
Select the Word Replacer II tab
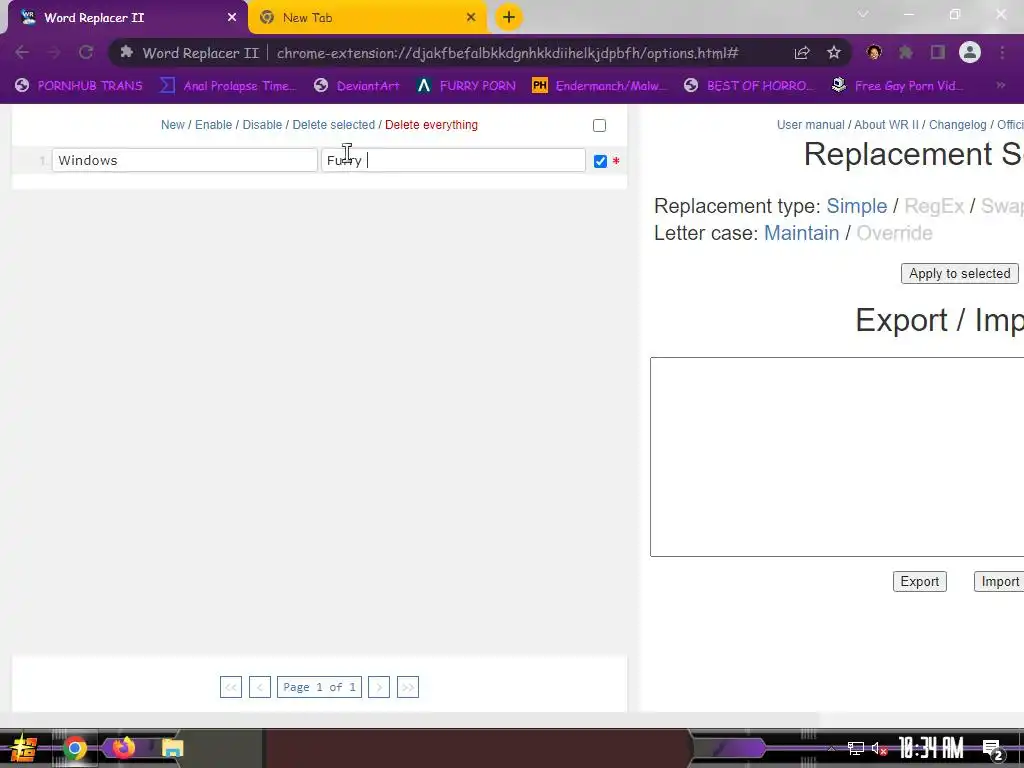click(124, 18)
